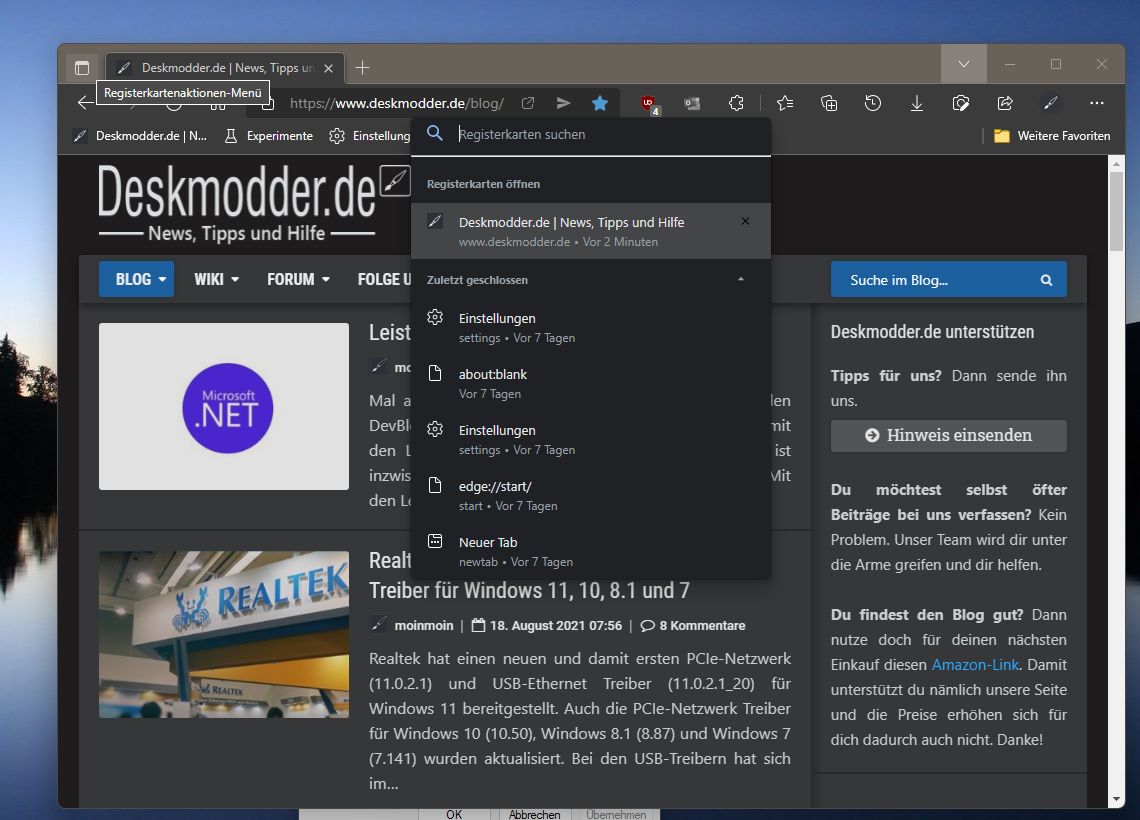This screenshot has width=1140, height=820.
Task: Click the page scrollbar up arrow
Action: [1117, 163]
